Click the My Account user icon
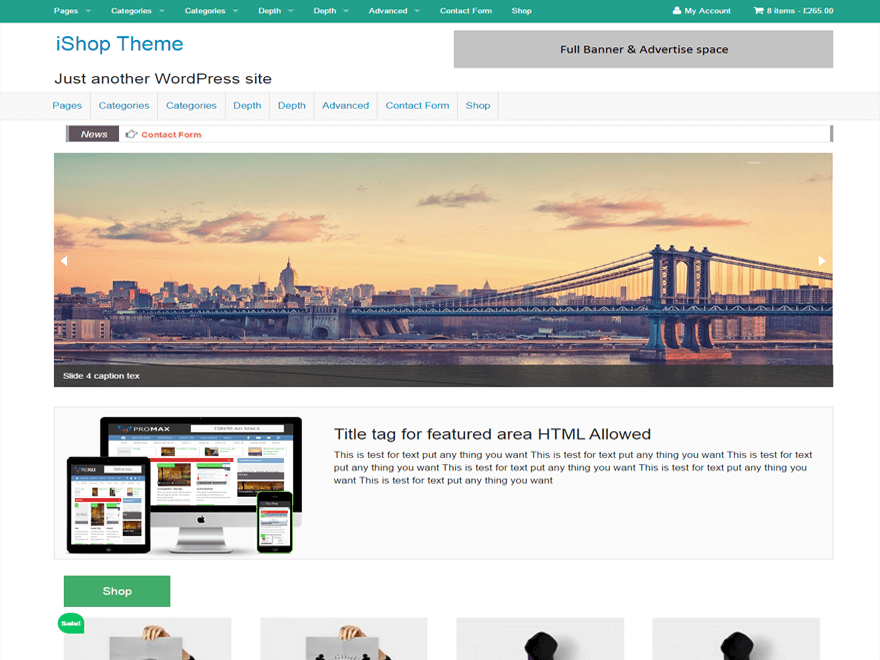 [x=677, y=11]
